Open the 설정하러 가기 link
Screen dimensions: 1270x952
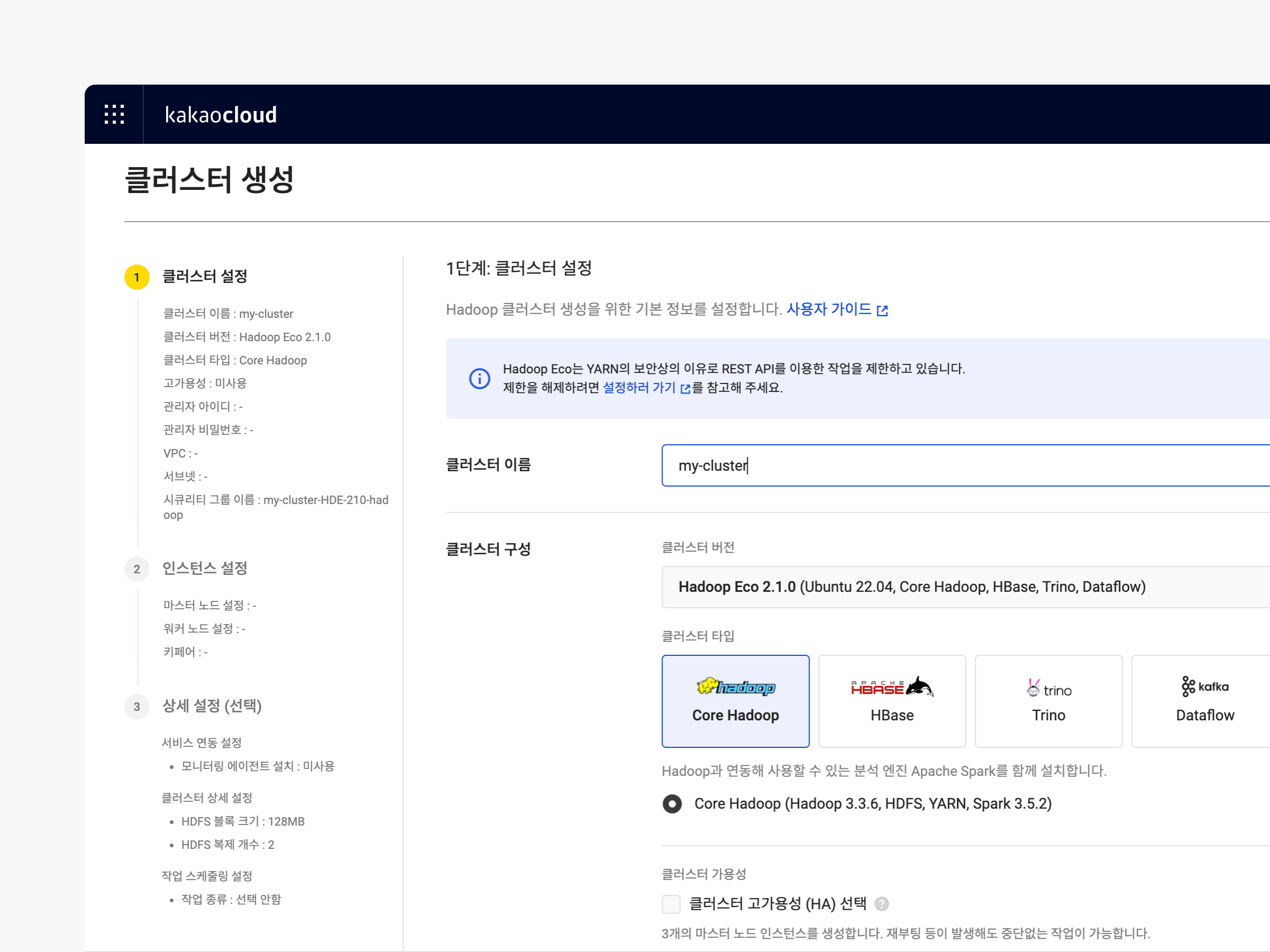tap(639, 387)
